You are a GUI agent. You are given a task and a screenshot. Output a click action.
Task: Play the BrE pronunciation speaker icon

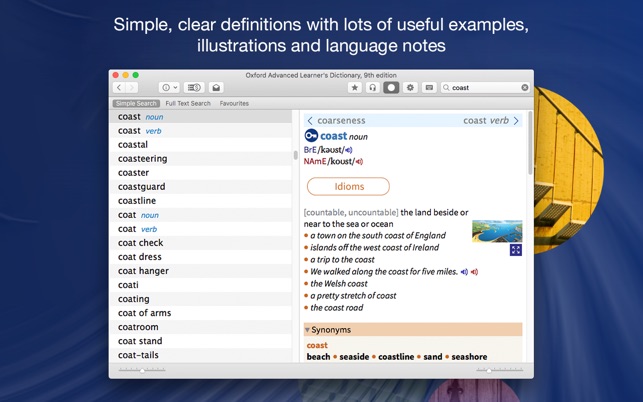(x=349, y=150)
